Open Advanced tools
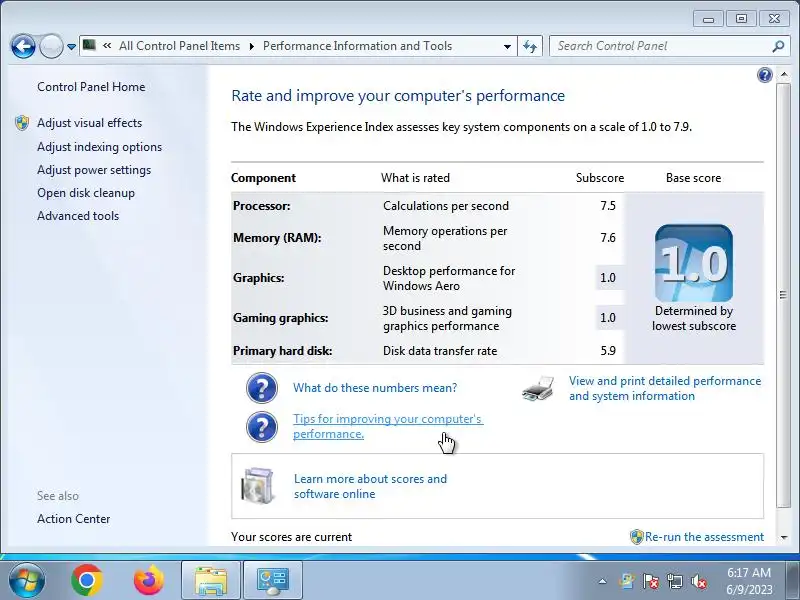This screenshot has width=800, height=600. (78, 216)
